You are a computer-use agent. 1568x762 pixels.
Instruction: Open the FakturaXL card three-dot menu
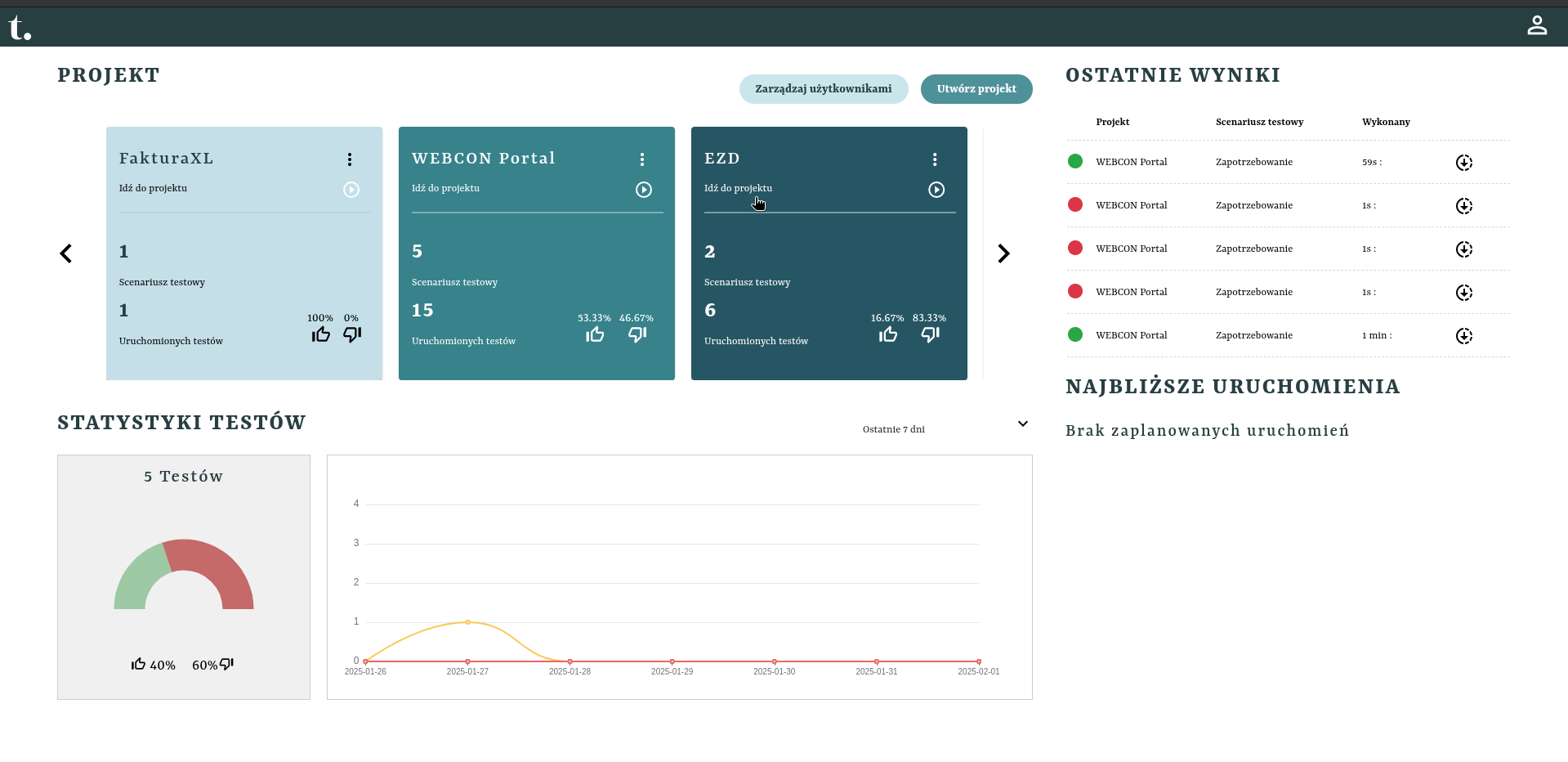350,159
